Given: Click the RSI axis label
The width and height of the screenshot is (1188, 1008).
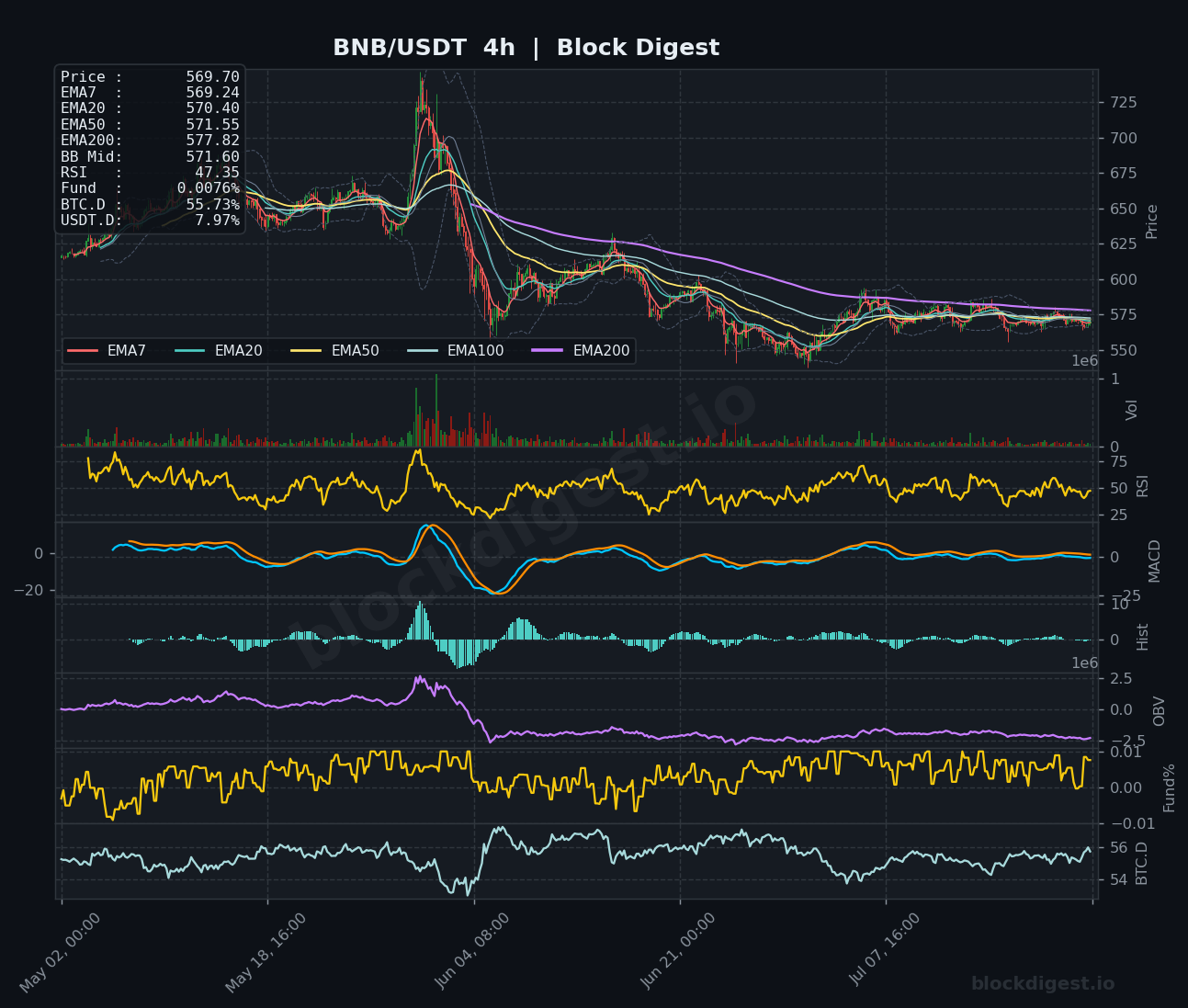Looking at the screenshot, I should pos(1143,485).
